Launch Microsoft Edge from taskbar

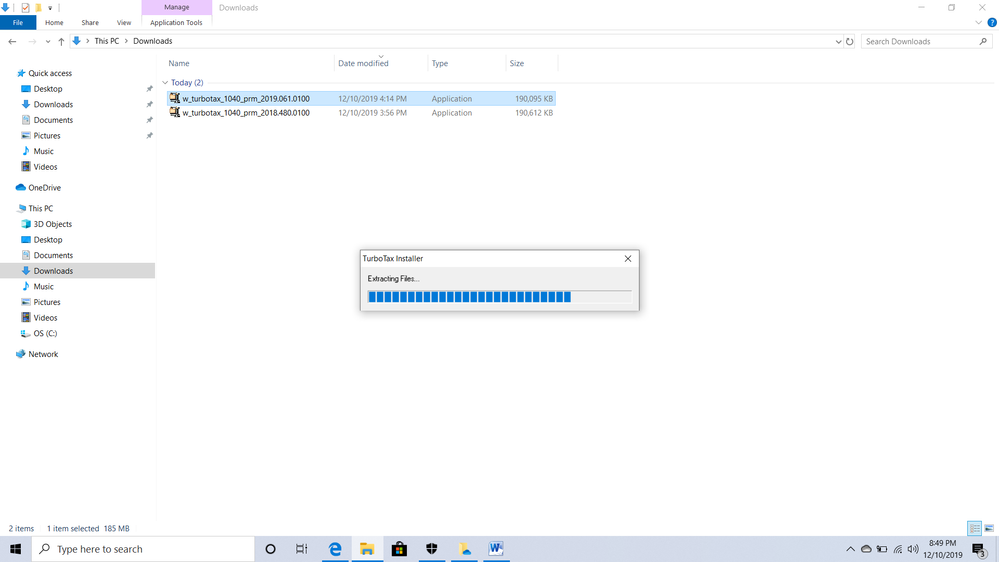click(x=334, y=549)
